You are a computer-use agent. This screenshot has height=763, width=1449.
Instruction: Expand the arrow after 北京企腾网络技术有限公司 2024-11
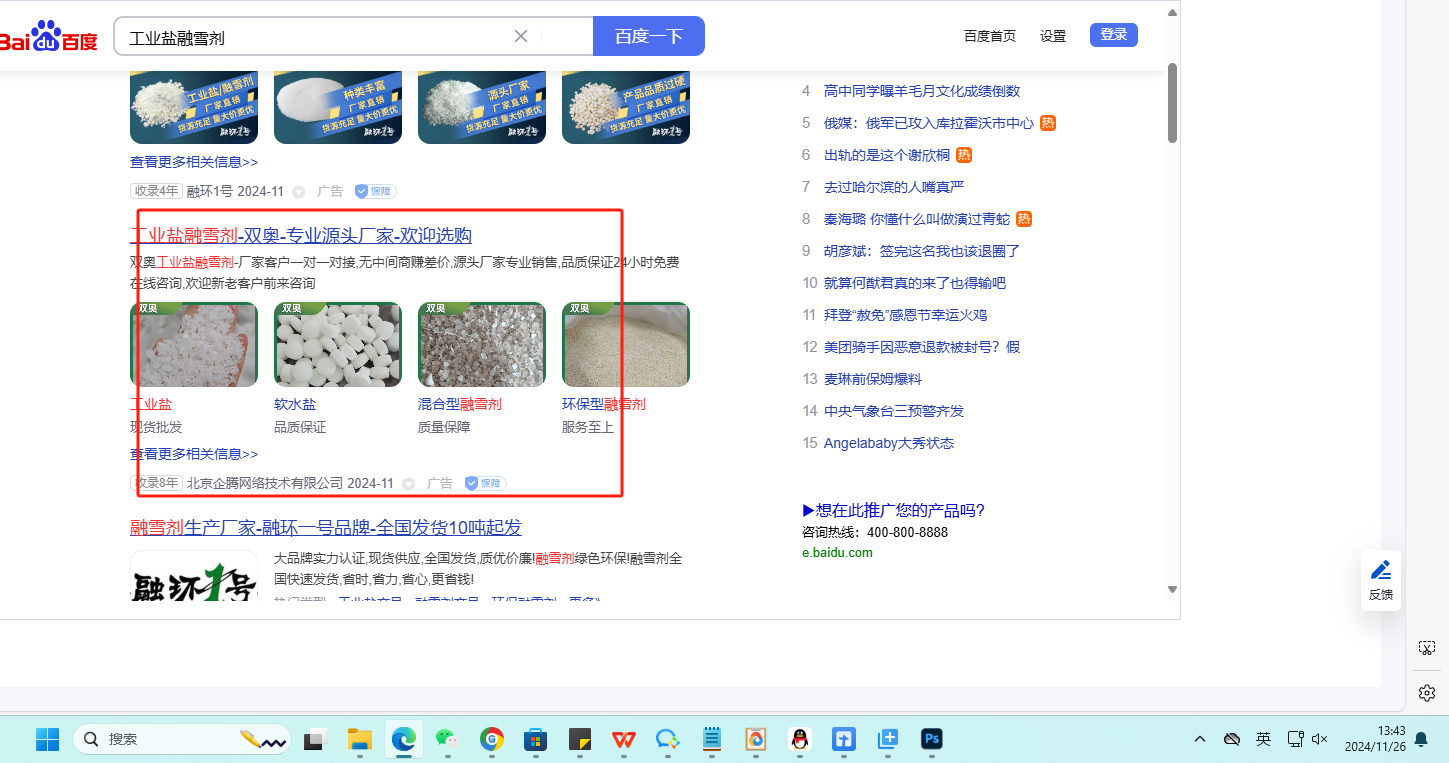click(x=408, y=484)
